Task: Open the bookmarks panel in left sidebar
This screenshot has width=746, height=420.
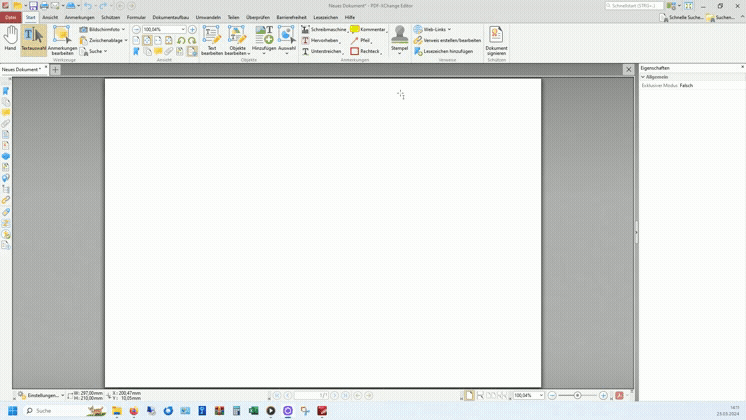Action: point(6,91)
